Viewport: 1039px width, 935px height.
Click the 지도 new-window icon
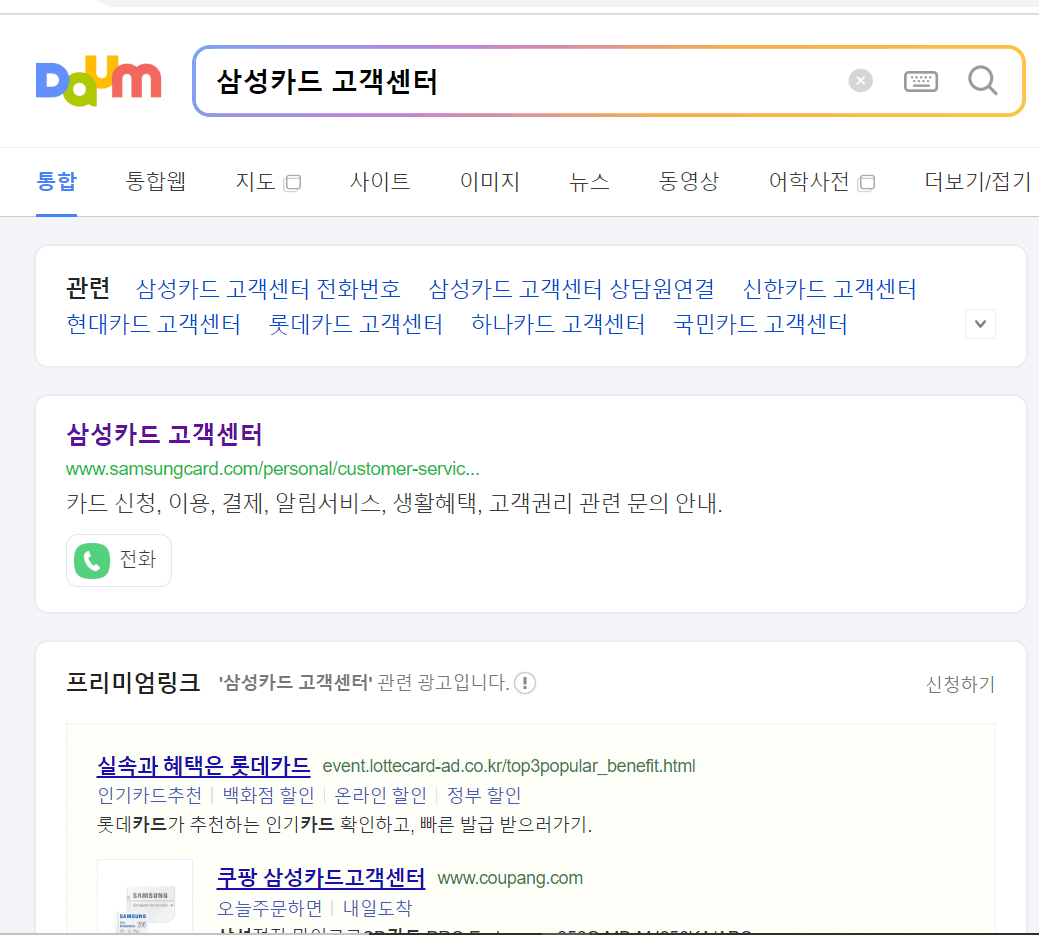coord(292,183)
